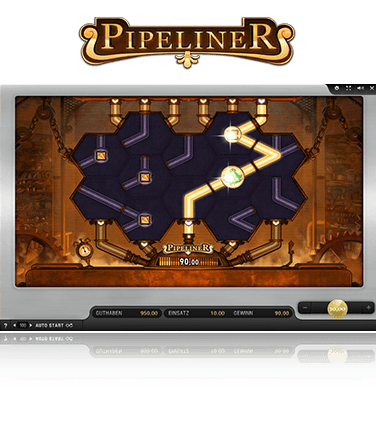
Task: Click the gold coin bet chip
Action: coord(337,309)
